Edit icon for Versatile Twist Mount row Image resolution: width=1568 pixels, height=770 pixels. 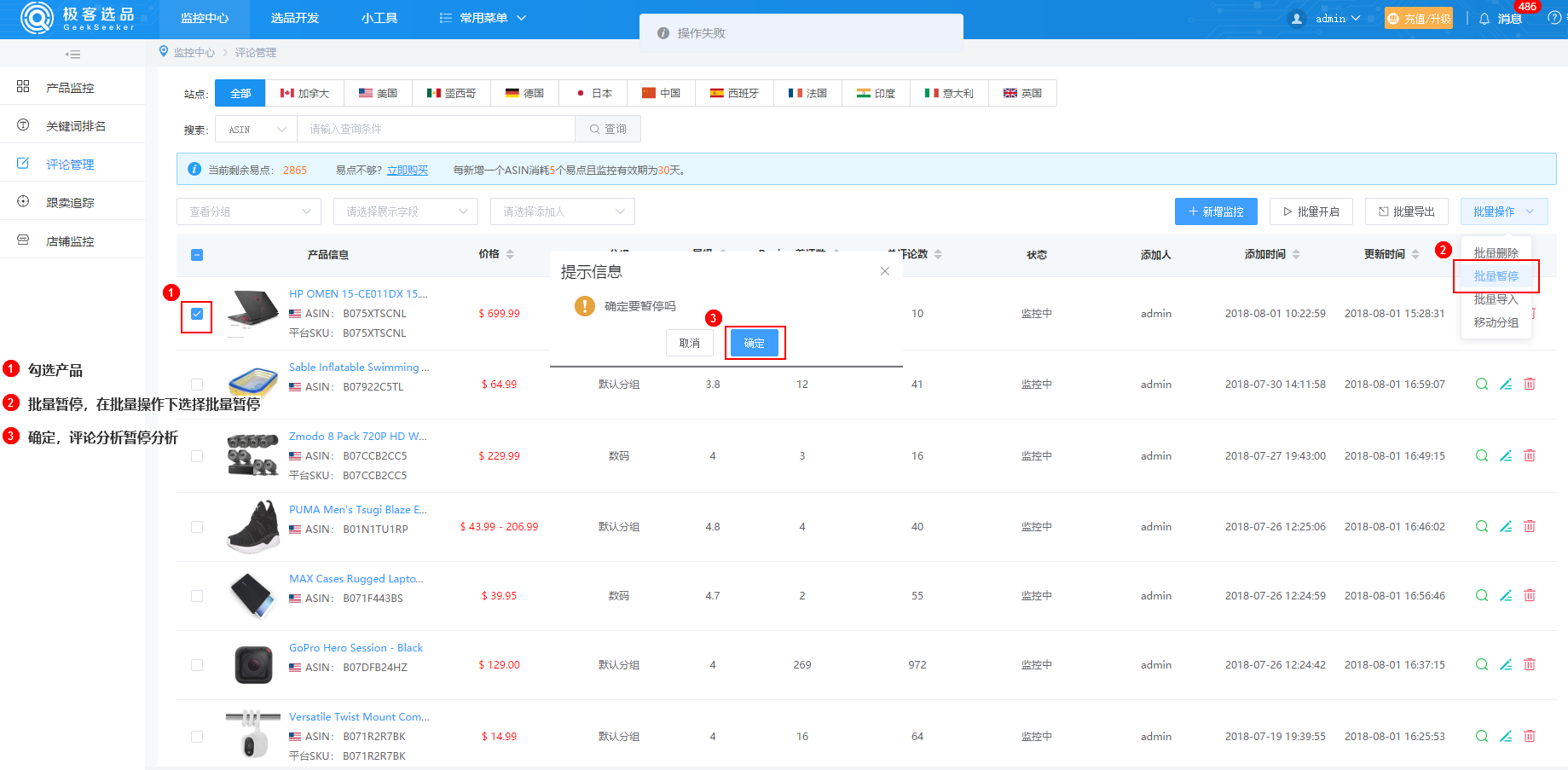pyautogui.click(x=1506, y=736)
